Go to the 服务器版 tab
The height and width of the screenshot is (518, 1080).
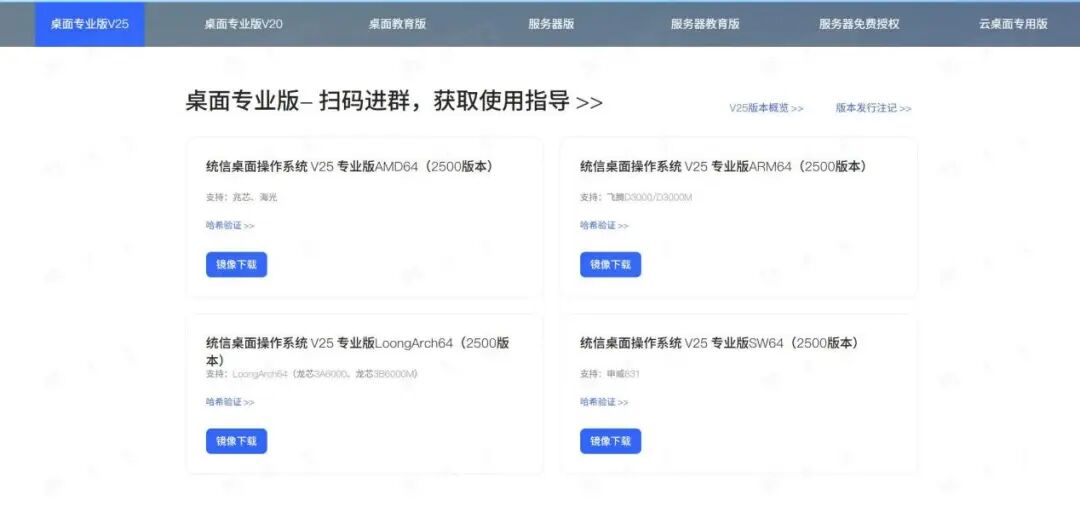551,24
